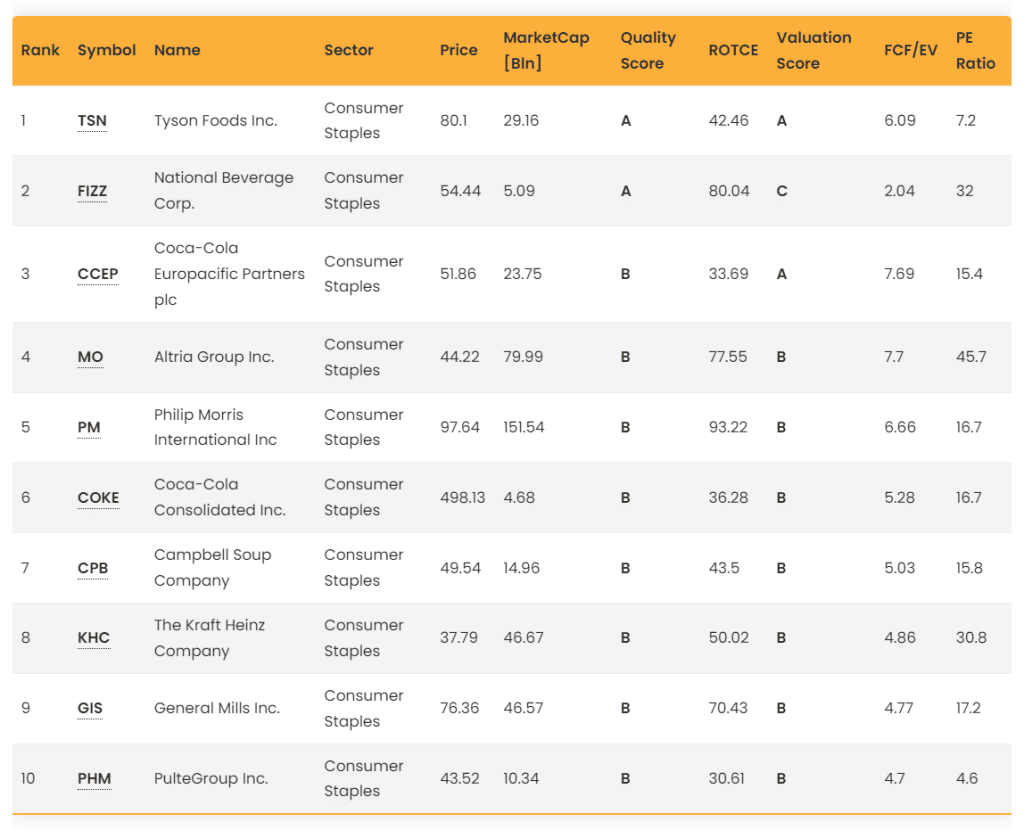Click price value 80.1 for Tyson

point(453,121)
